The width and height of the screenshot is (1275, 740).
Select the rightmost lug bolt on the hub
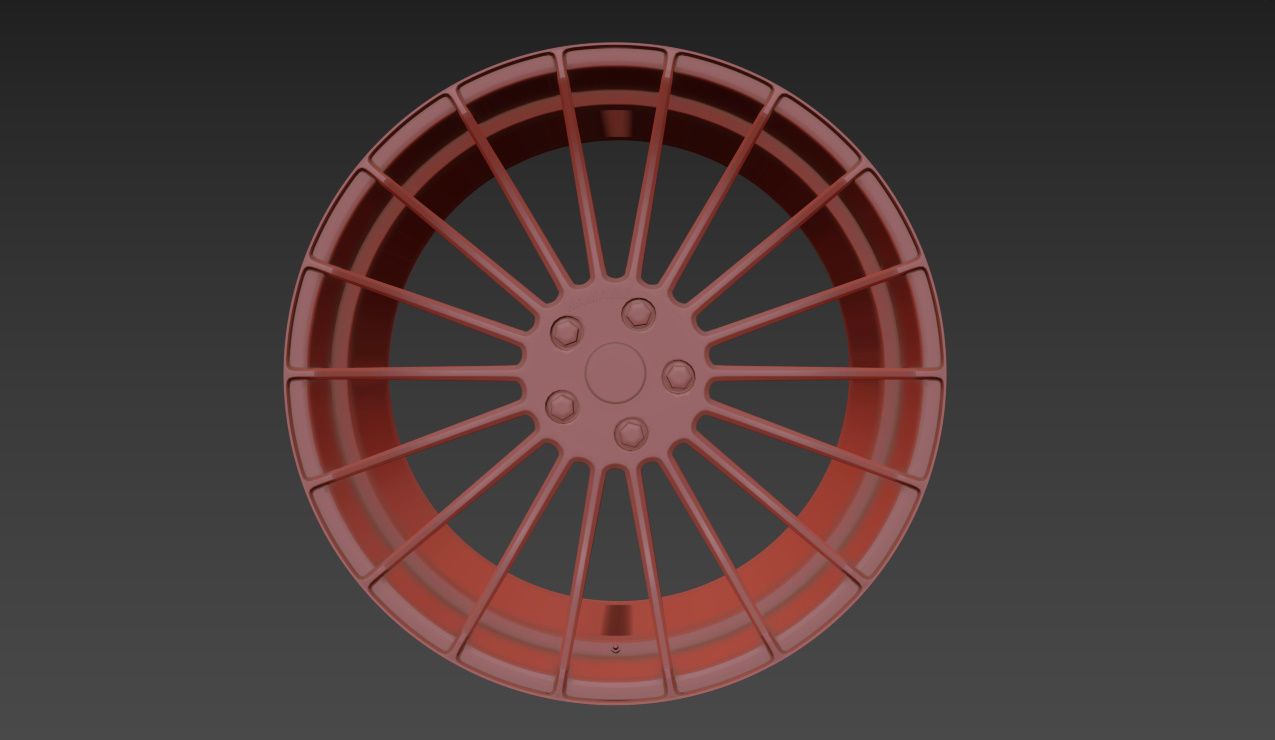click(x=678, y=376)
